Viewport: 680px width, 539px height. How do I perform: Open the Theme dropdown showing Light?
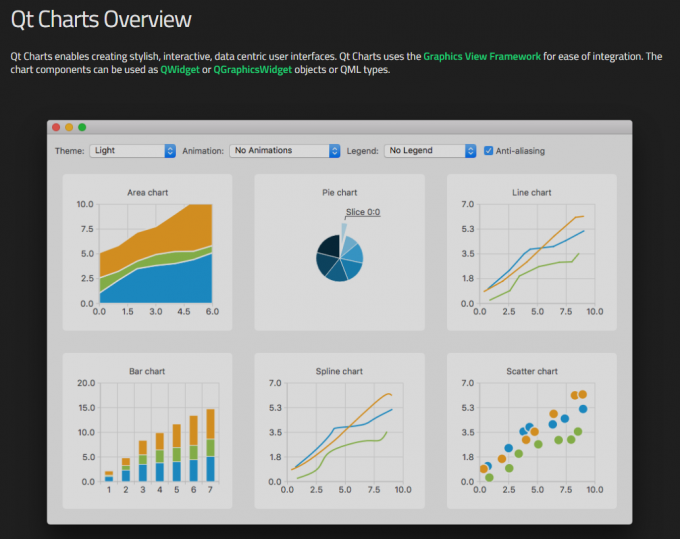click(132, 151)
